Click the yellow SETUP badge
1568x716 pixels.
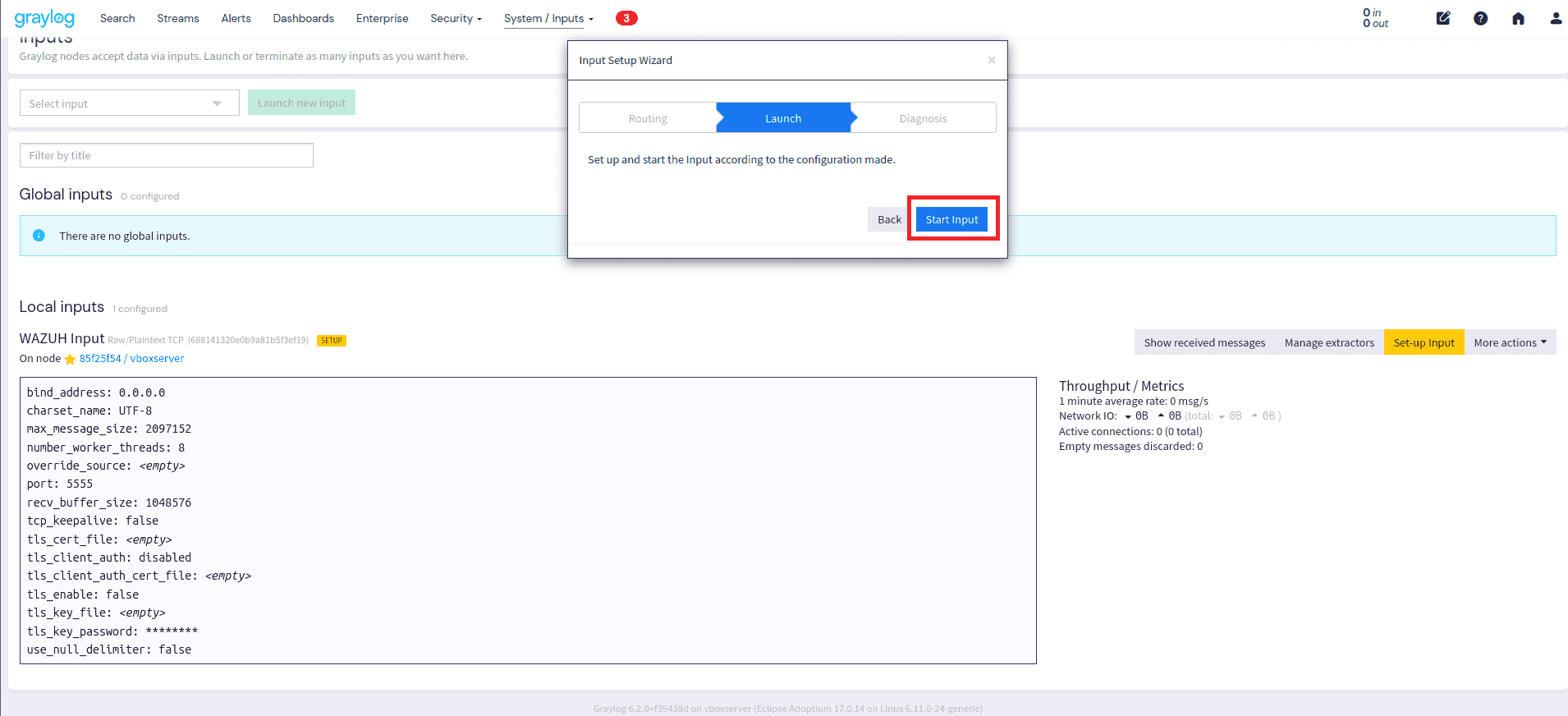[x=332, y=341]
